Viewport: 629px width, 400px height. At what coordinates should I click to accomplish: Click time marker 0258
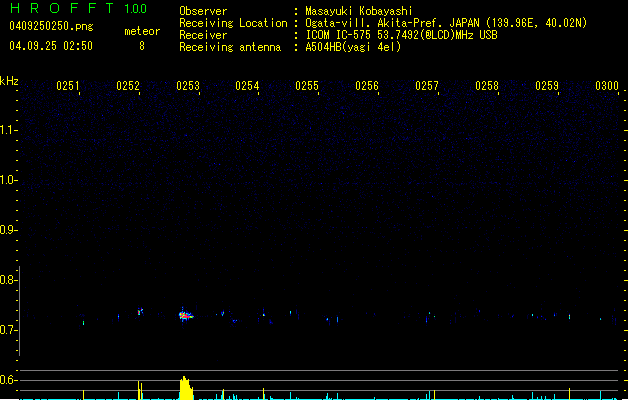pos(487,86)
